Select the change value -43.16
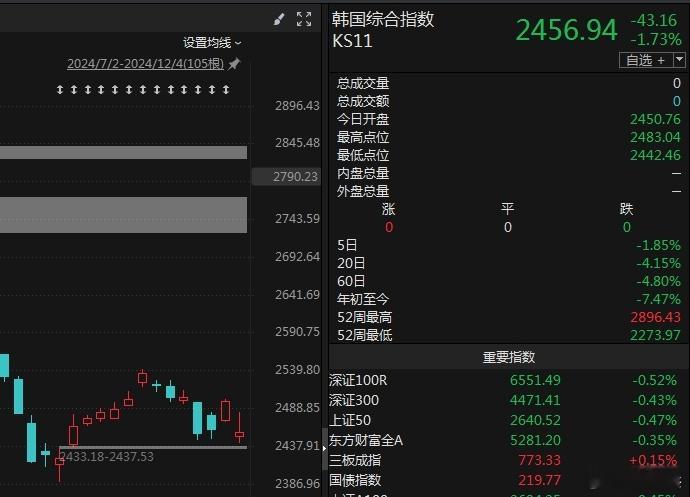 [653, 20]
